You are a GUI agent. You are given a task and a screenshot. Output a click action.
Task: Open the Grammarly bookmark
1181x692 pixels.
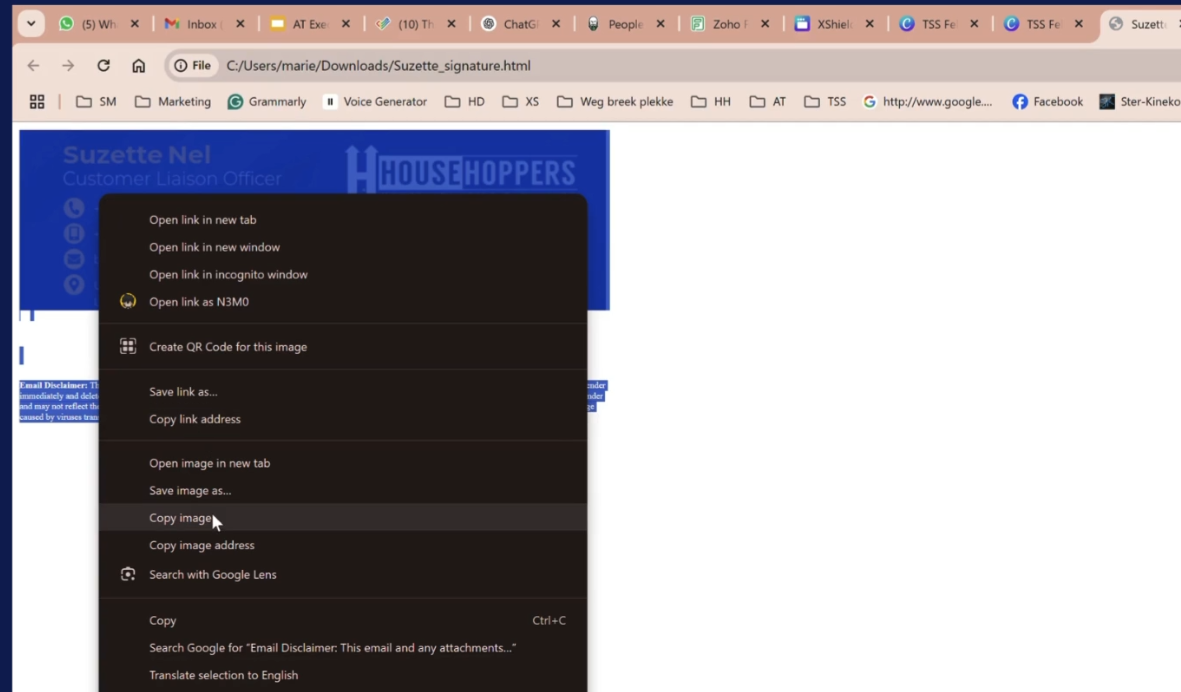click(x=267, y=102)
